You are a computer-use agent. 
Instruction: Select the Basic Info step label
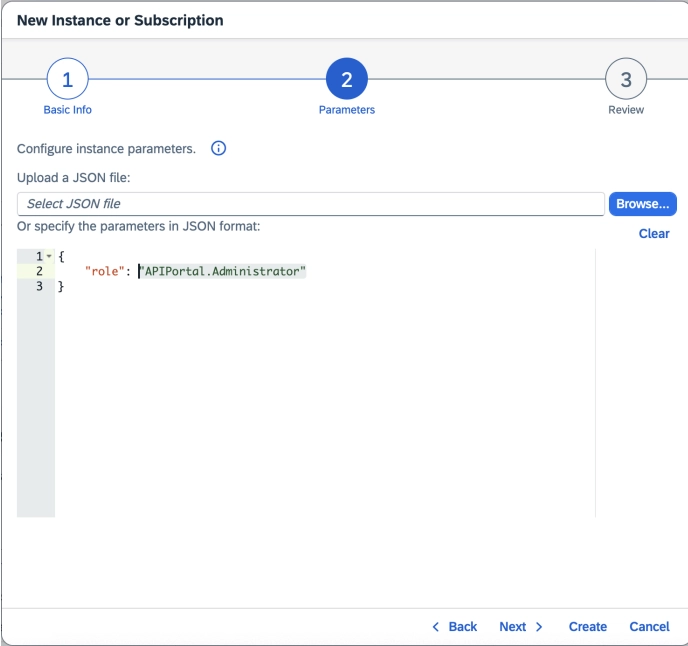[67, 110]
